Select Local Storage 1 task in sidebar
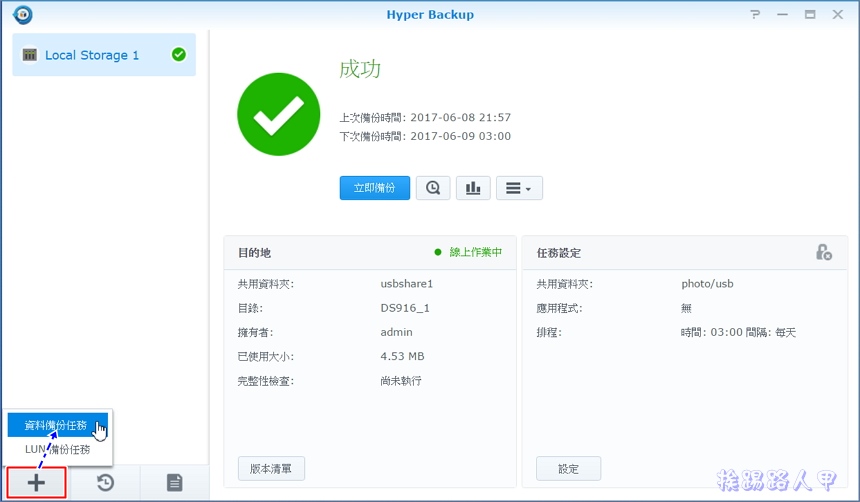 [104, 55]
